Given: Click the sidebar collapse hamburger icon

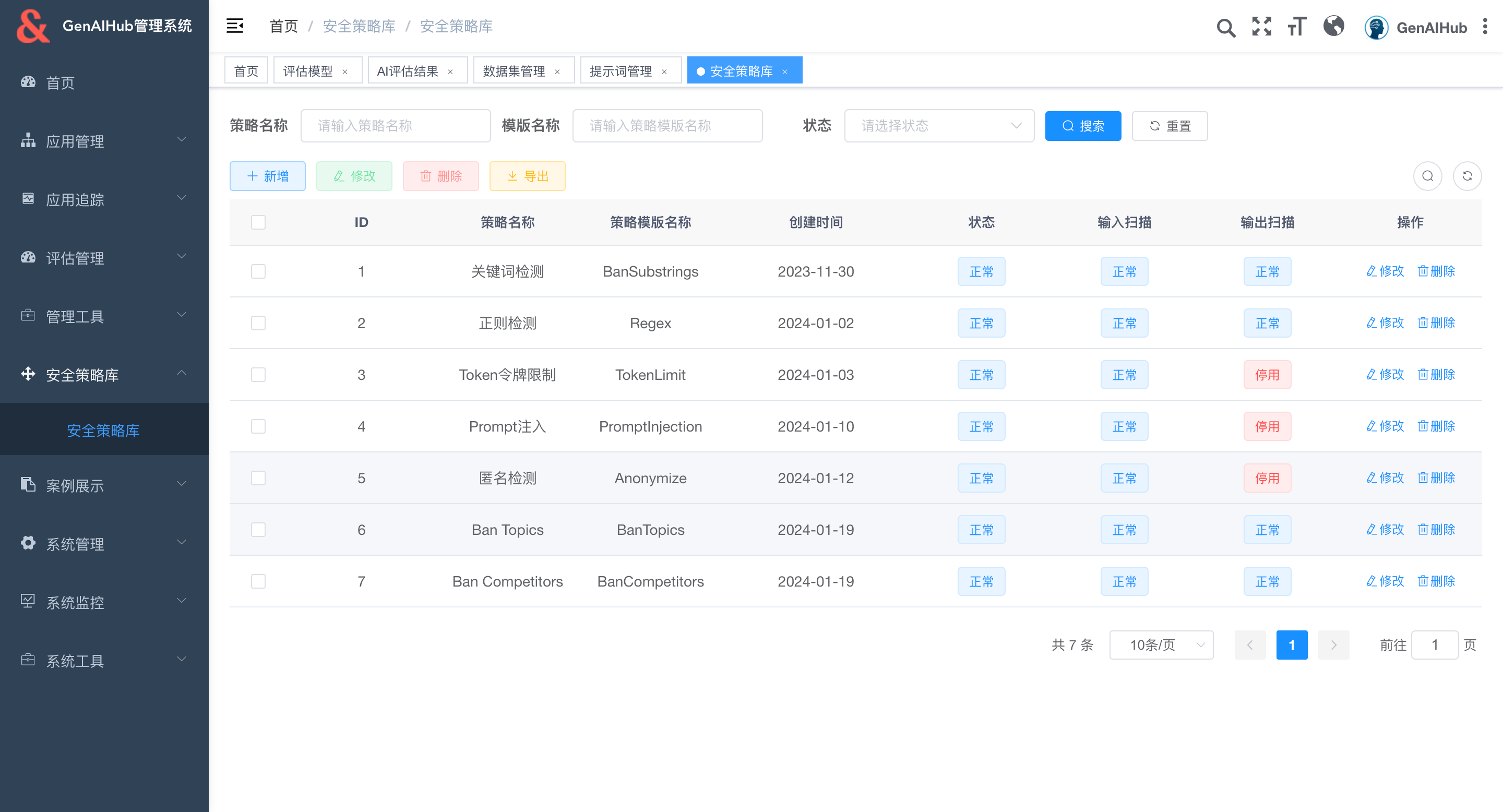Looking at the screenshot, I should (234, 26).
